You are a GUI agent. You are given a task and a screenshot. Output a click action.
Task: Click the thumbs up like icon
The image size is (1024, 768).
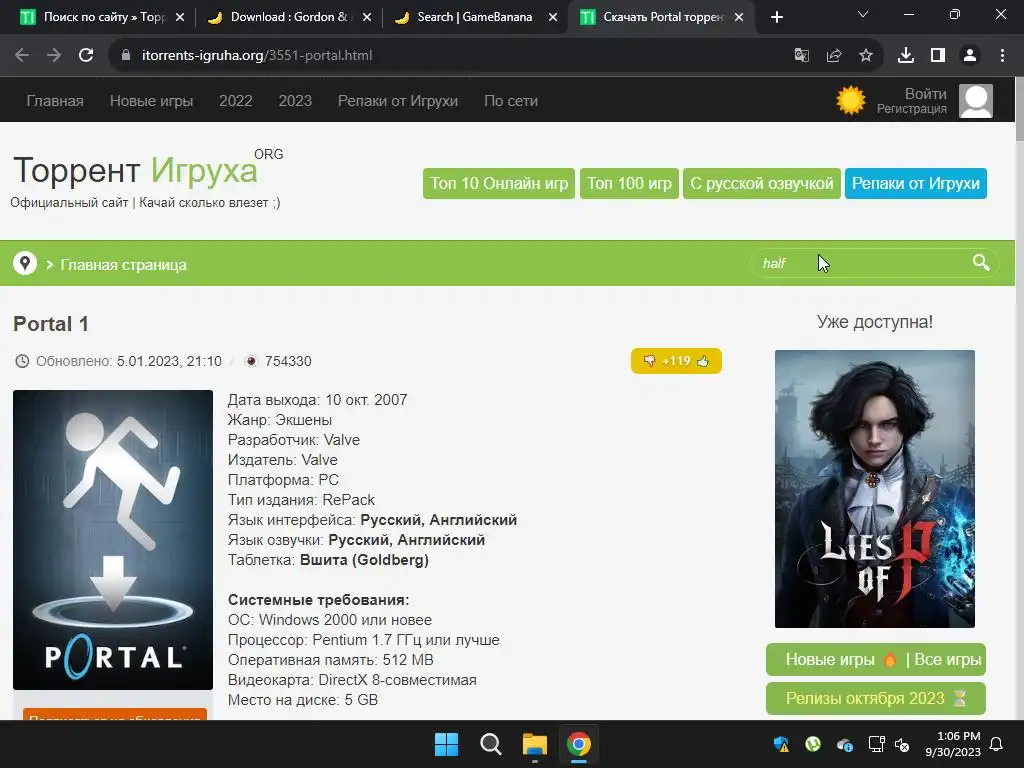pyautogui.click(x=703, y=360)
